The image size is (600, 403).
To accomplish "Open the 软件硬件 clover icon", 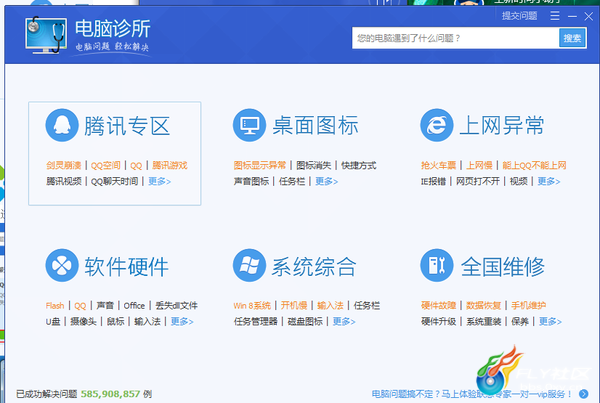I will [62, 265].
